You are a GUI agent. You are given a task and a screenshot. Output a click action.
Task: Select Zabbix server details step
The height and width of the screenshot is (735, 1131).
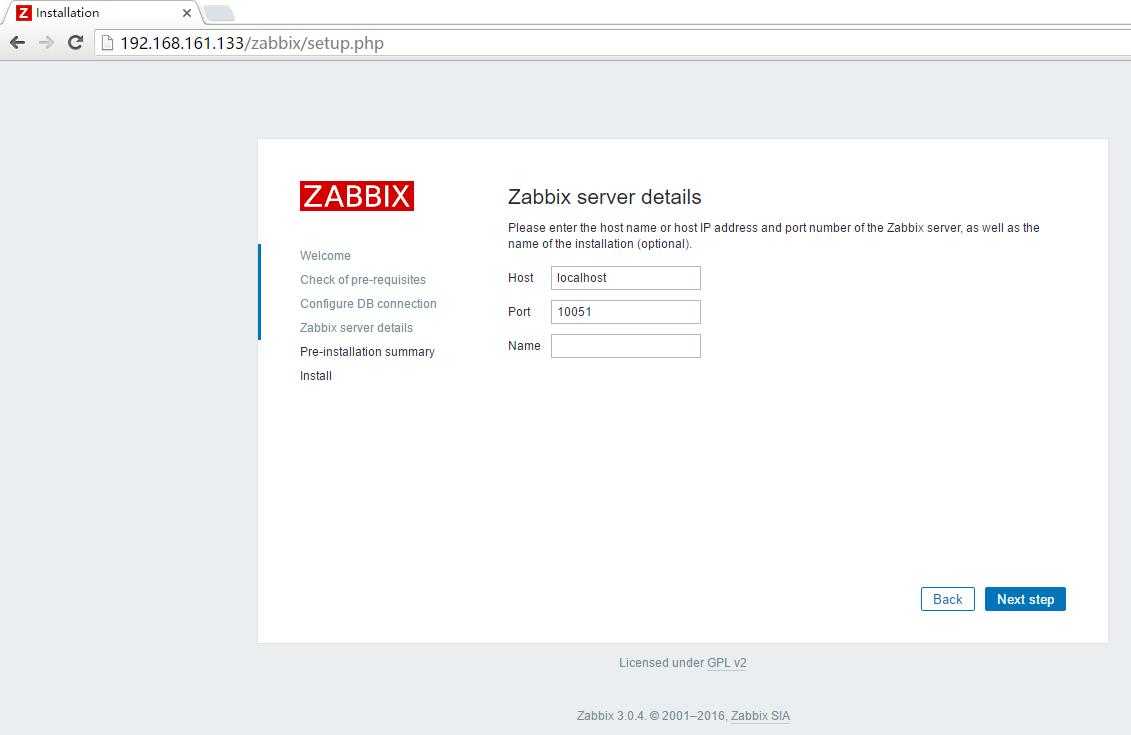pyautogui.click(x=356, y=327)
